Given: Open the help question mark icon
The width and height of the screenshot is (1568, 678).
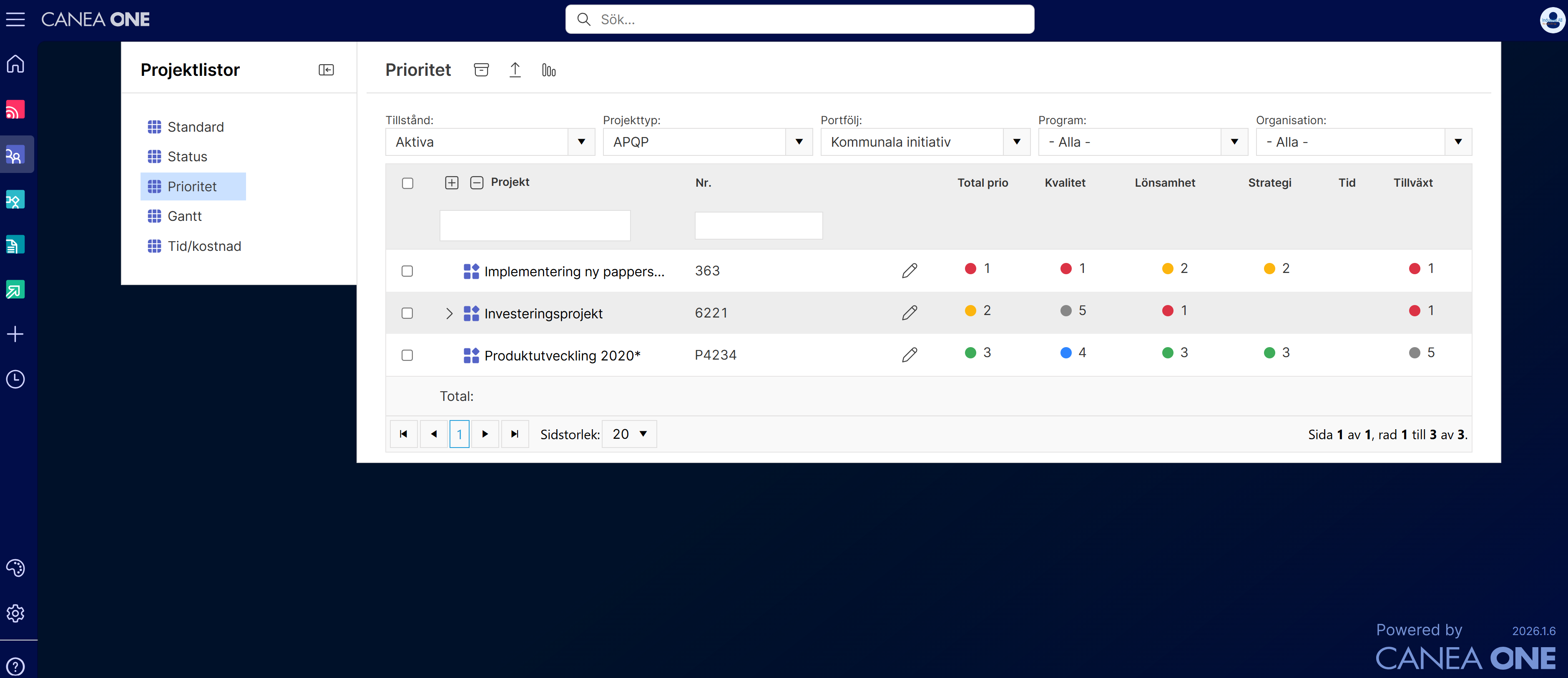Looking at the screenshot, I should tap(15, 666).
